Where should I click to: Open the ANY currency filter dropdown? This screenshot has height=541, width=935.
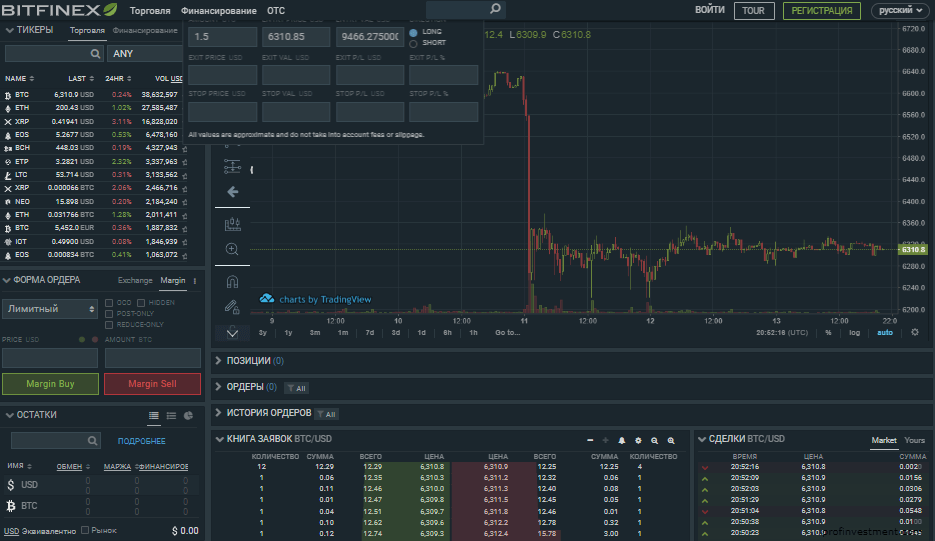[145, 54]
